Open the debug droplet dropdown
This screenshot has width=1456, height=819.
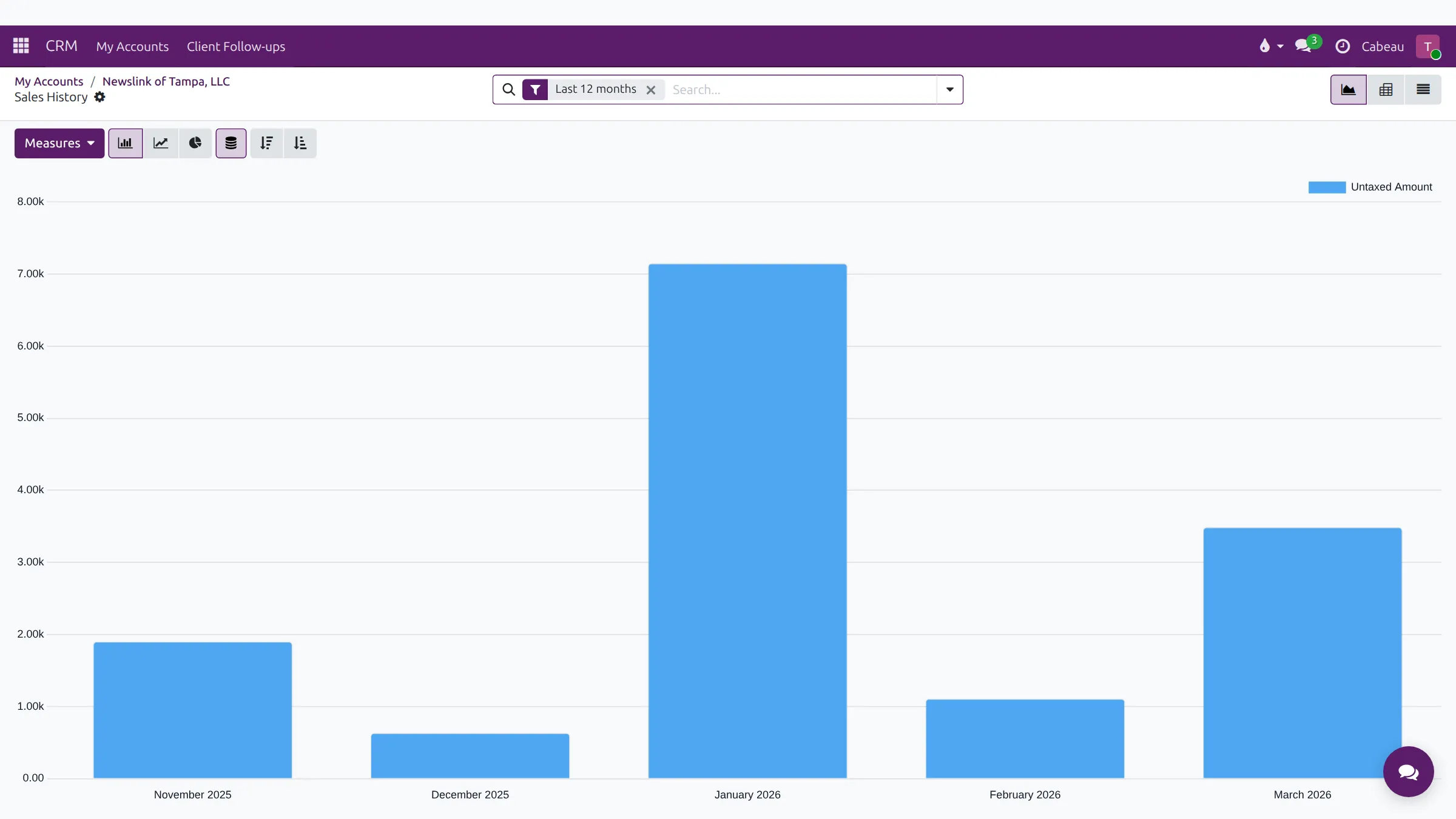(x=1272, y=46)
